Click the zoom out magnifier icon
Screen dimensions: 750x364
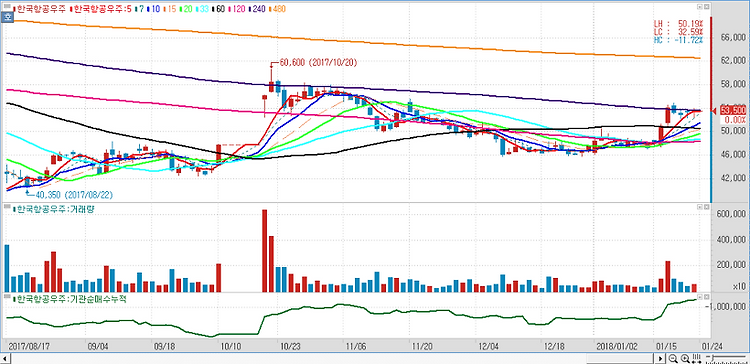pyautogui.click(x=673, y=358)
